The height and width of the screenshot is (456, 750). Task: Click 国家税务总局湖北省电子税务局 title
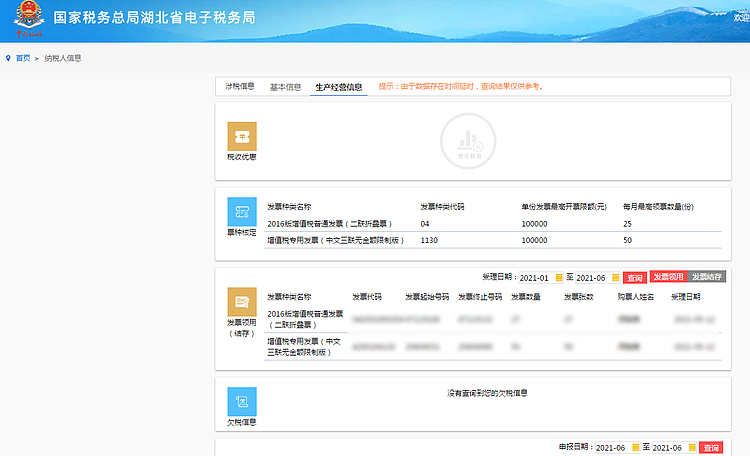[x=154, y=18]
